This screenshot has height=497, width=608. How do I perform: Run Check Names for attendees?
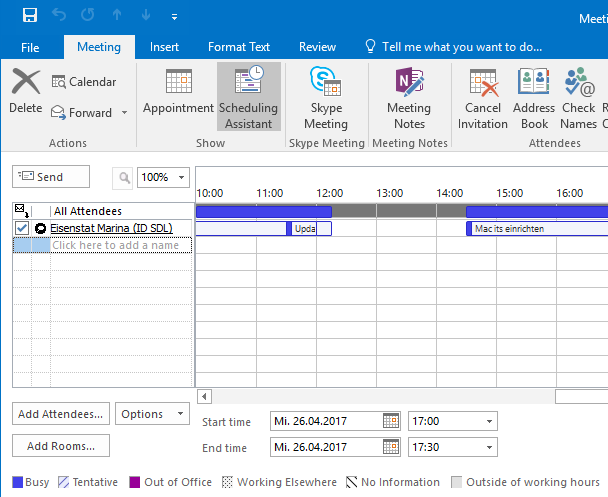[579, 98]
